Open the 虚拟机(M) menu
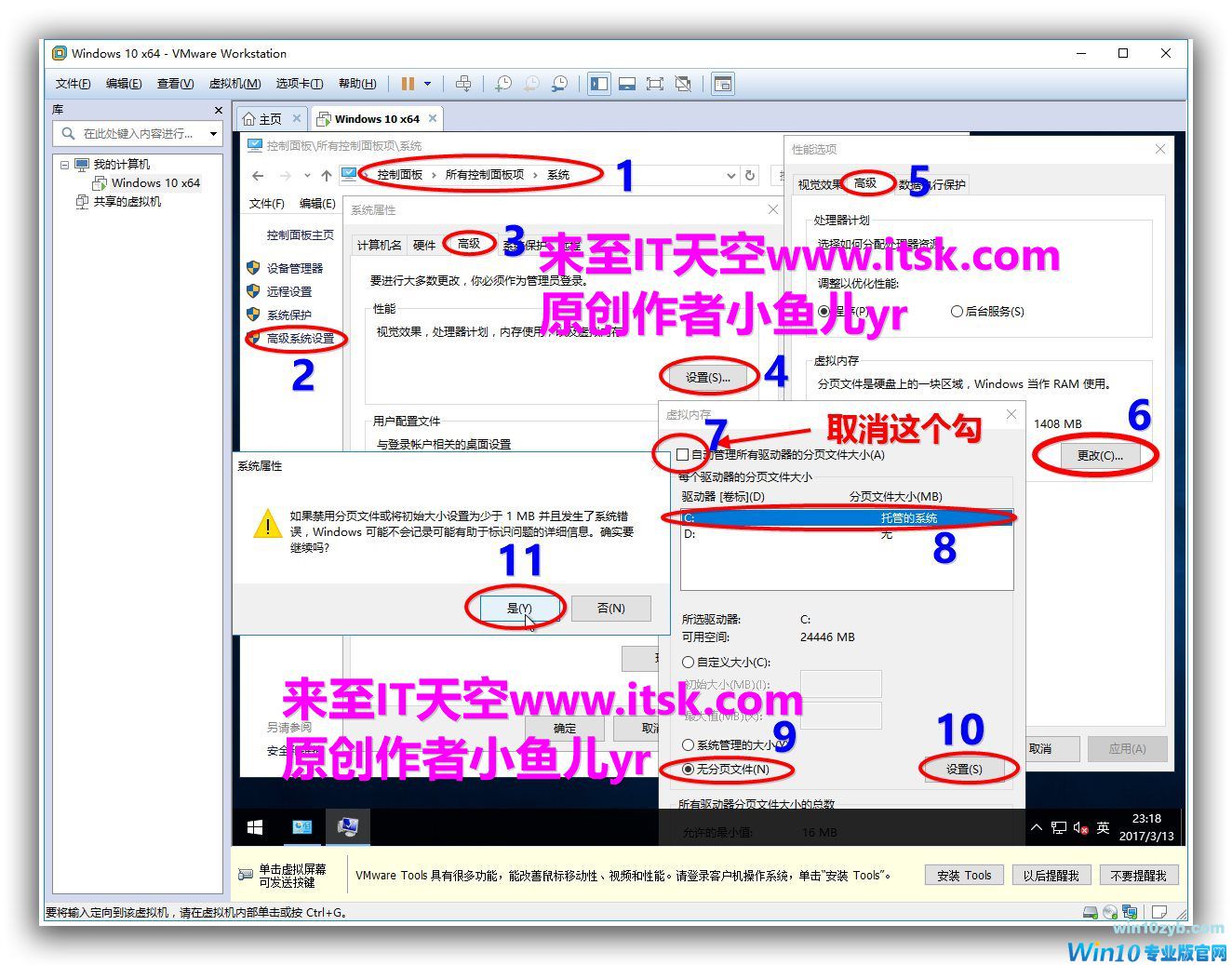The image size is (1232, 965). coord(235,84)
